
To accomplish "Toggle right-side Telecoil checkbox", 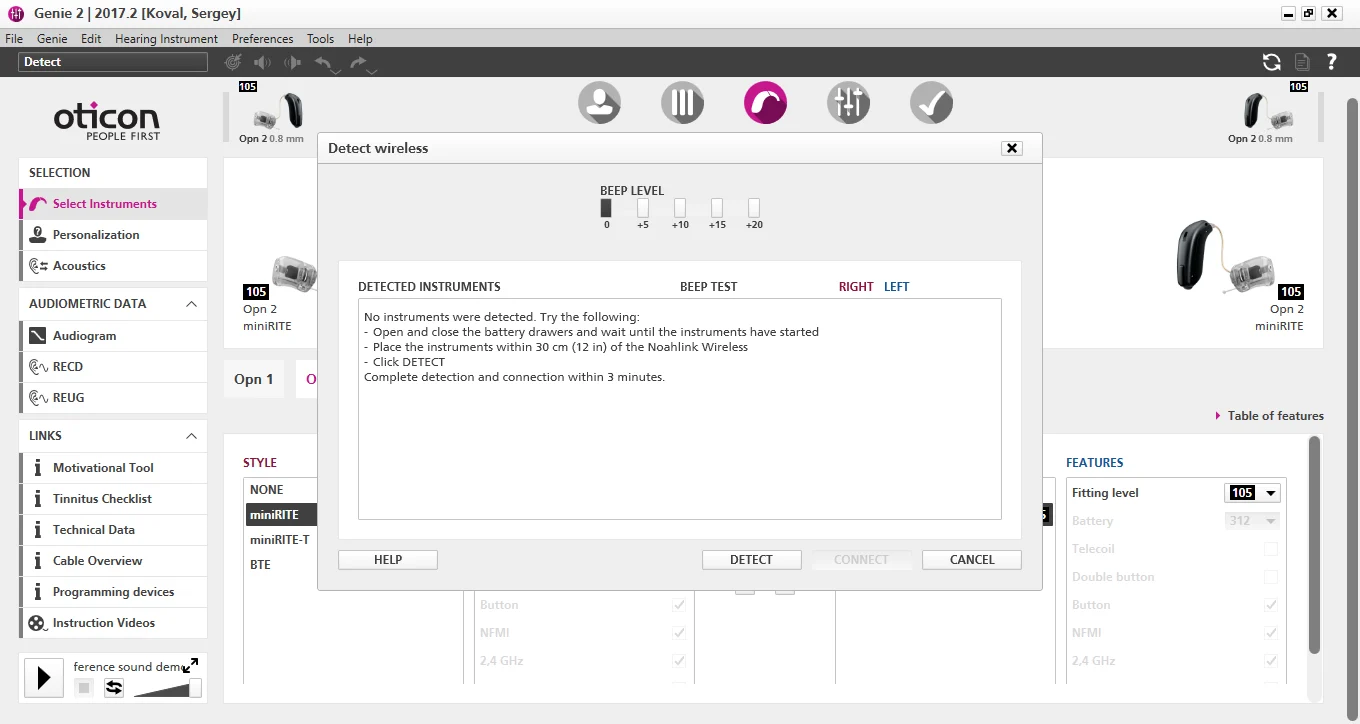I will tap(1271, 549).
